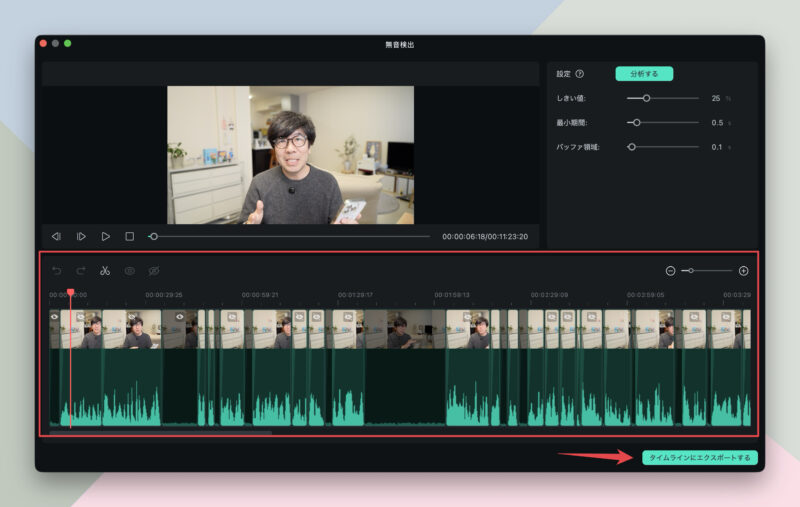Image resolution: width=800 pixels, height=507 pixels.
Task: Toggle eye icon on the first timeline clip
Action: pos(55,317)
